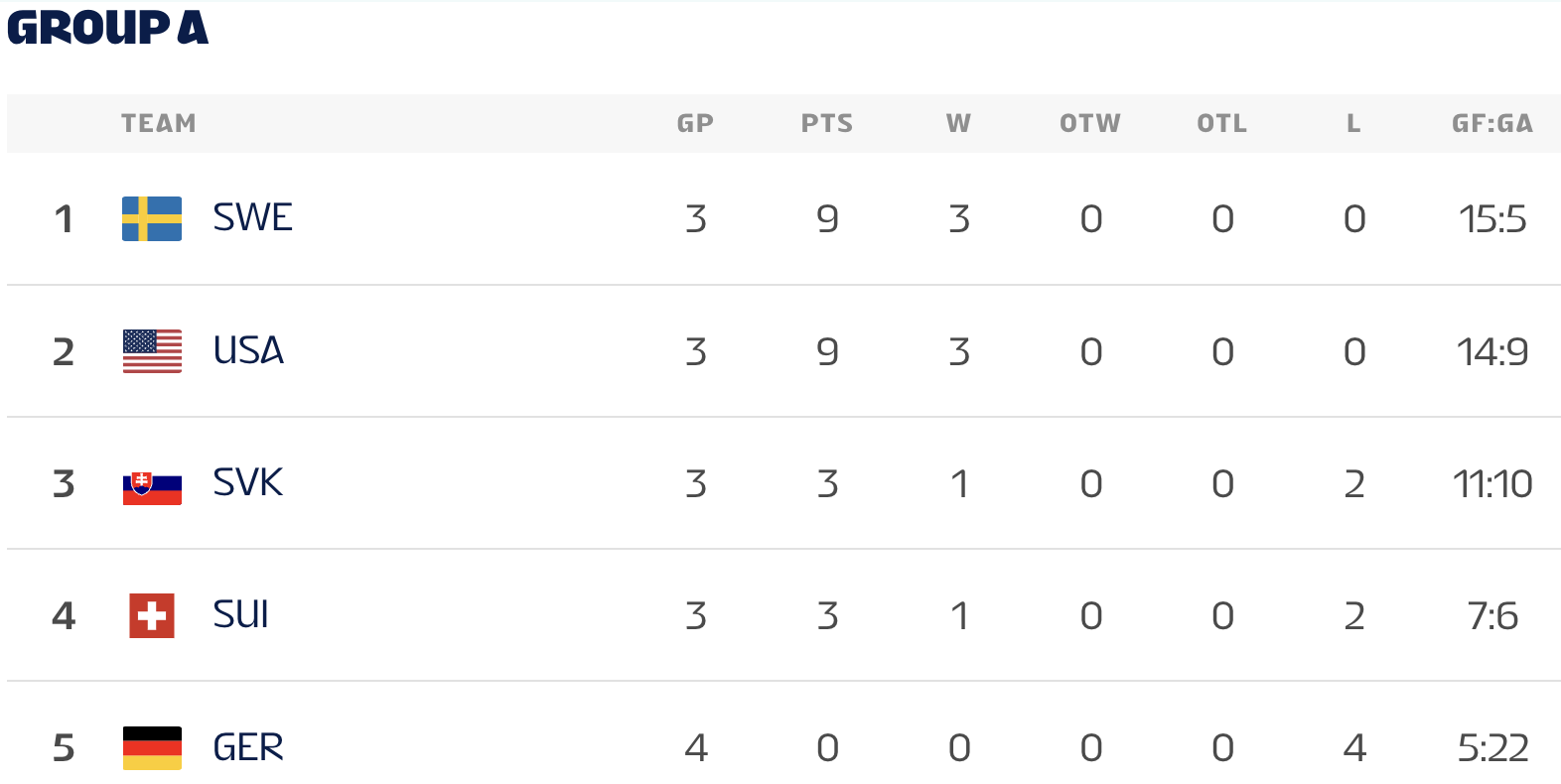Sort by the GP column header
This screenshot has height=784, width=1561.
(695, 124)
